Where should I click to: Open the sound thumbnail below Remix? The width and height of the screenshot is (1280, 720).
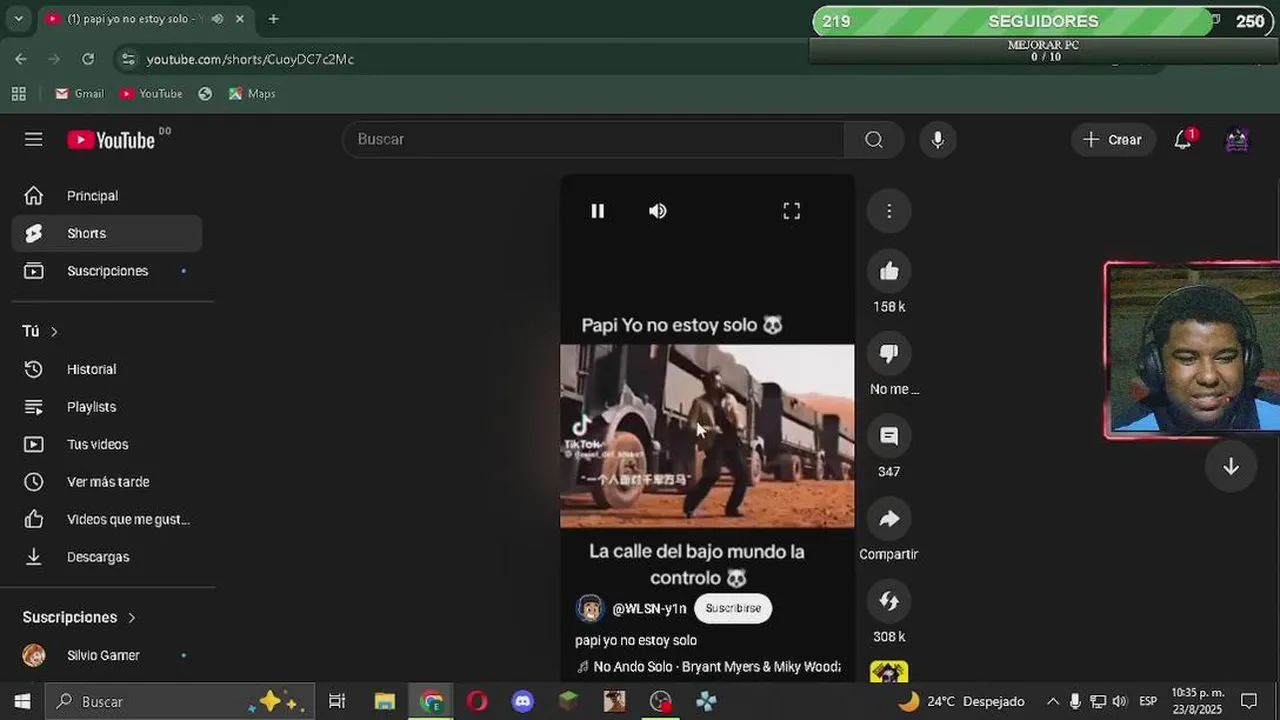[x=889, y=671]
